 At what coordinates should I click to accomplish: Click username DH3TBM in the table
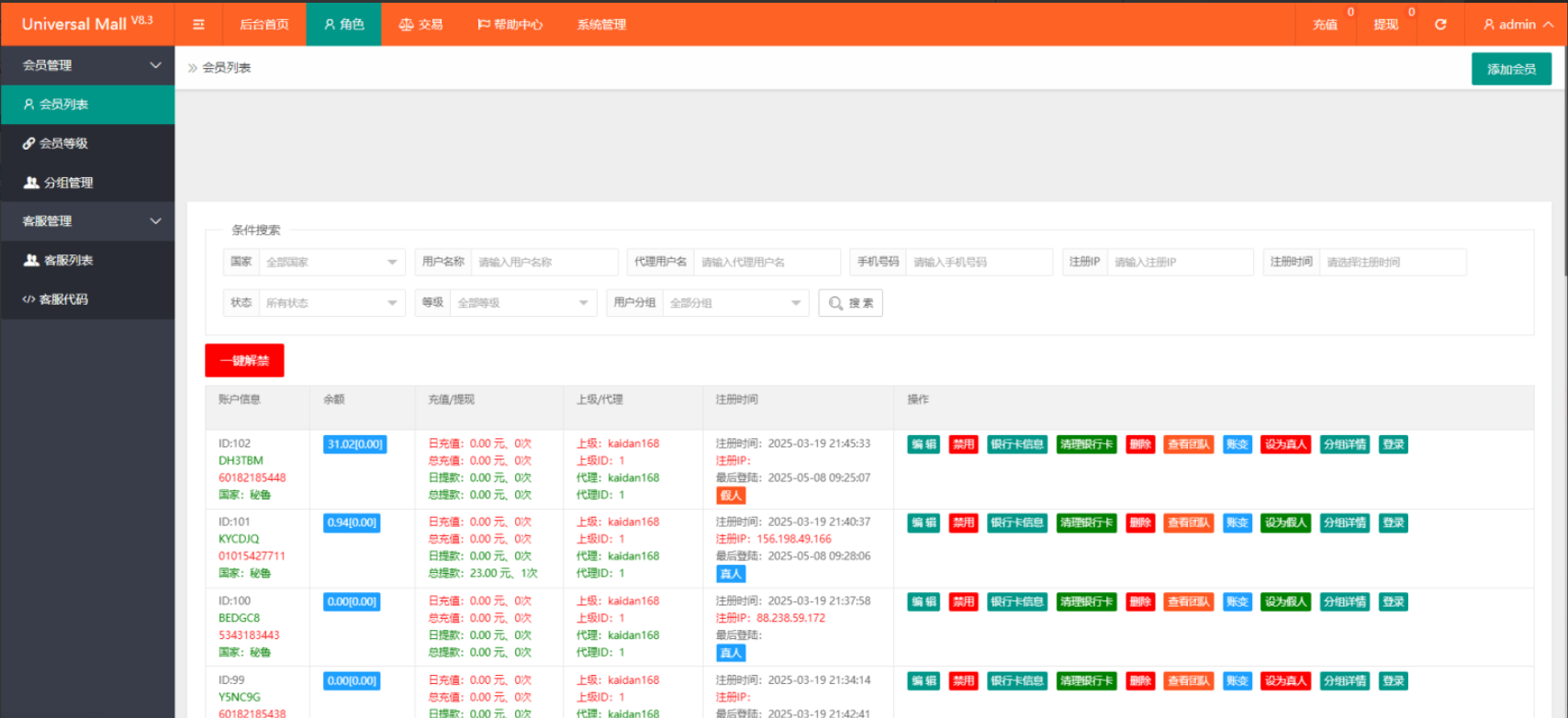[x=241, y=461]
